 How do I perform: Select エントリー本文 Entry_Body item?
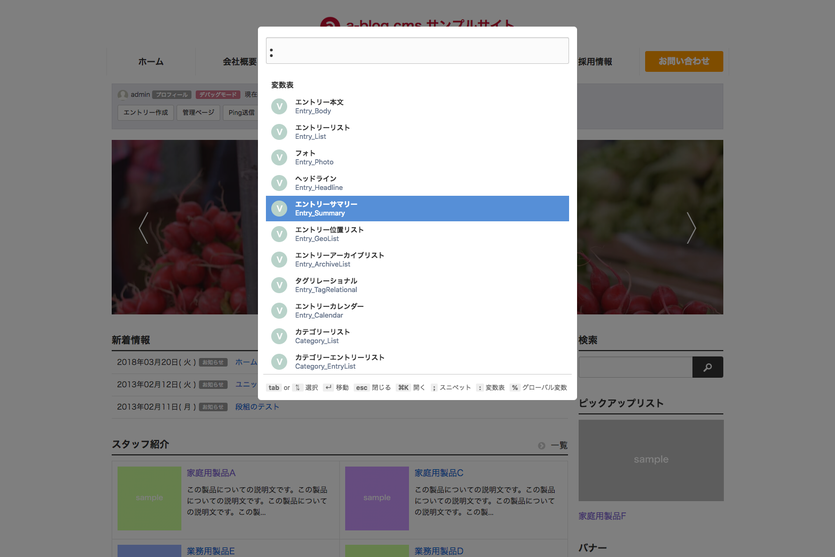pyautogui.click(x=418, y=107)
